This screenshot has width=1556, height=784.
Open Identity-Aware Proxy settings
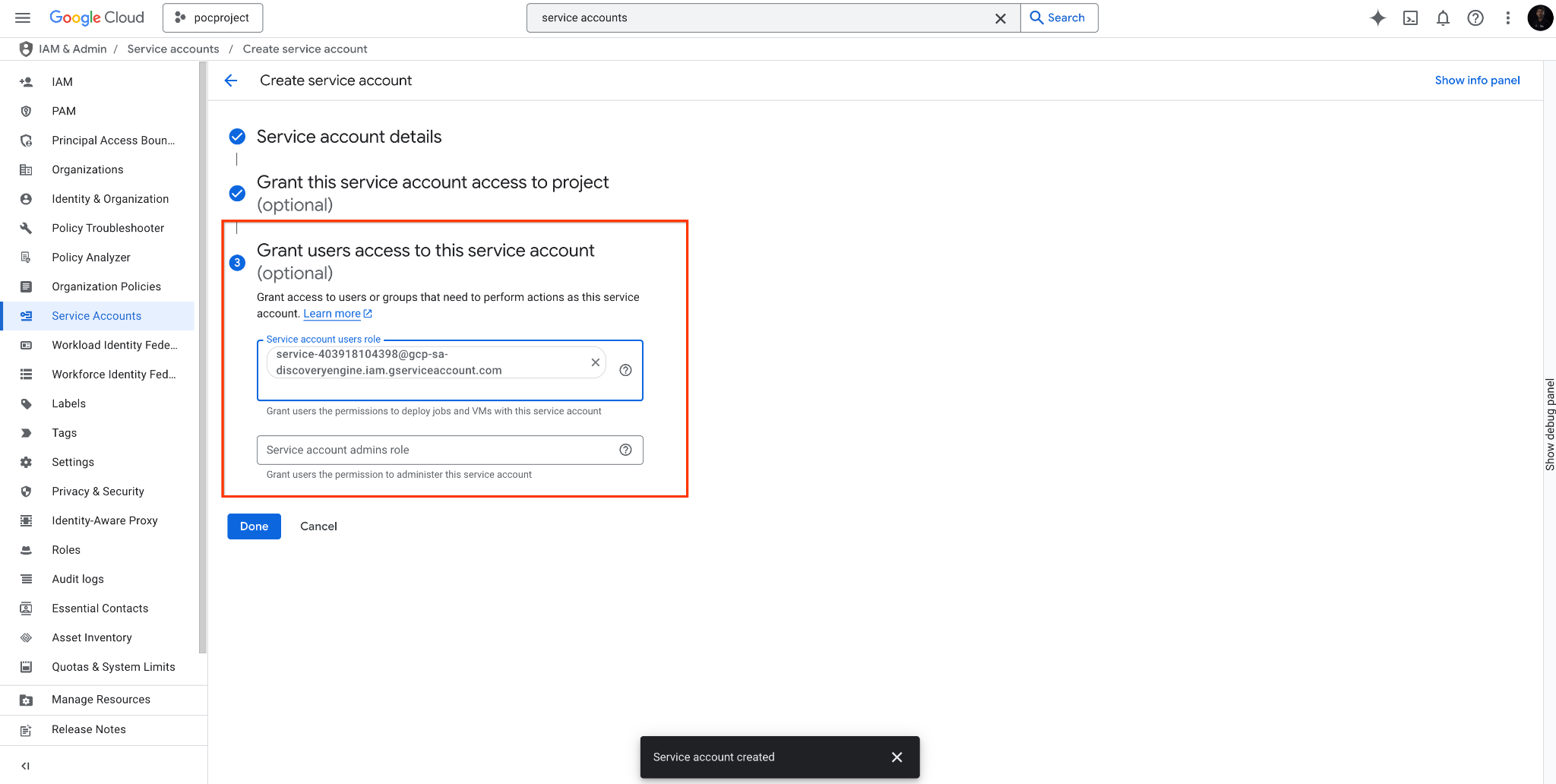[105, 520]
